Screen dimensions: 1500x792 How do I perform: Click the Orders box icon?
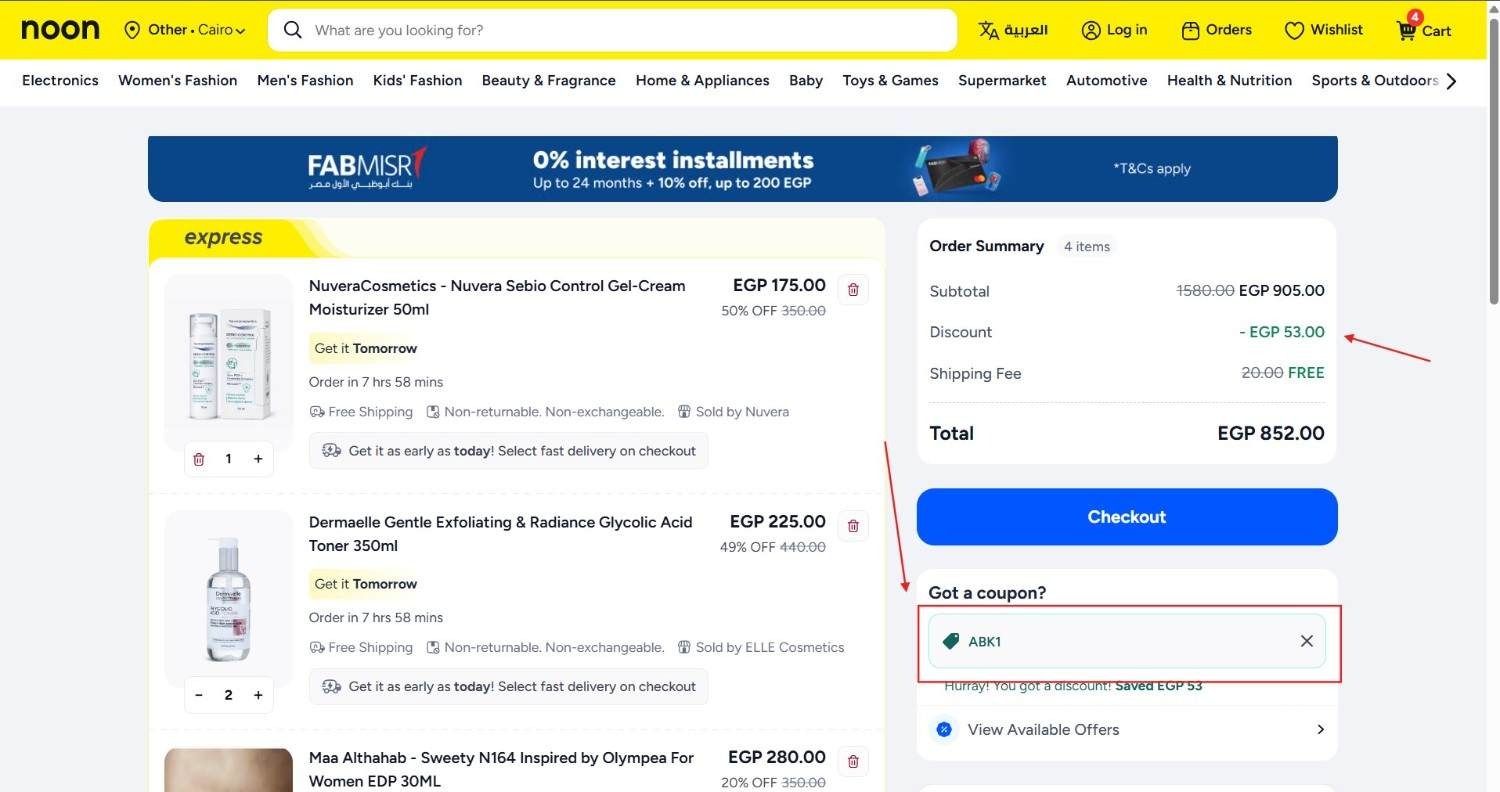1190,30
